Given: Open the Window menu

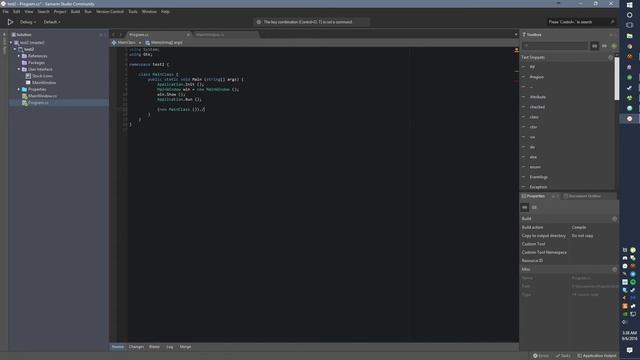Looking at the screenshot, I should click(149, 12).
